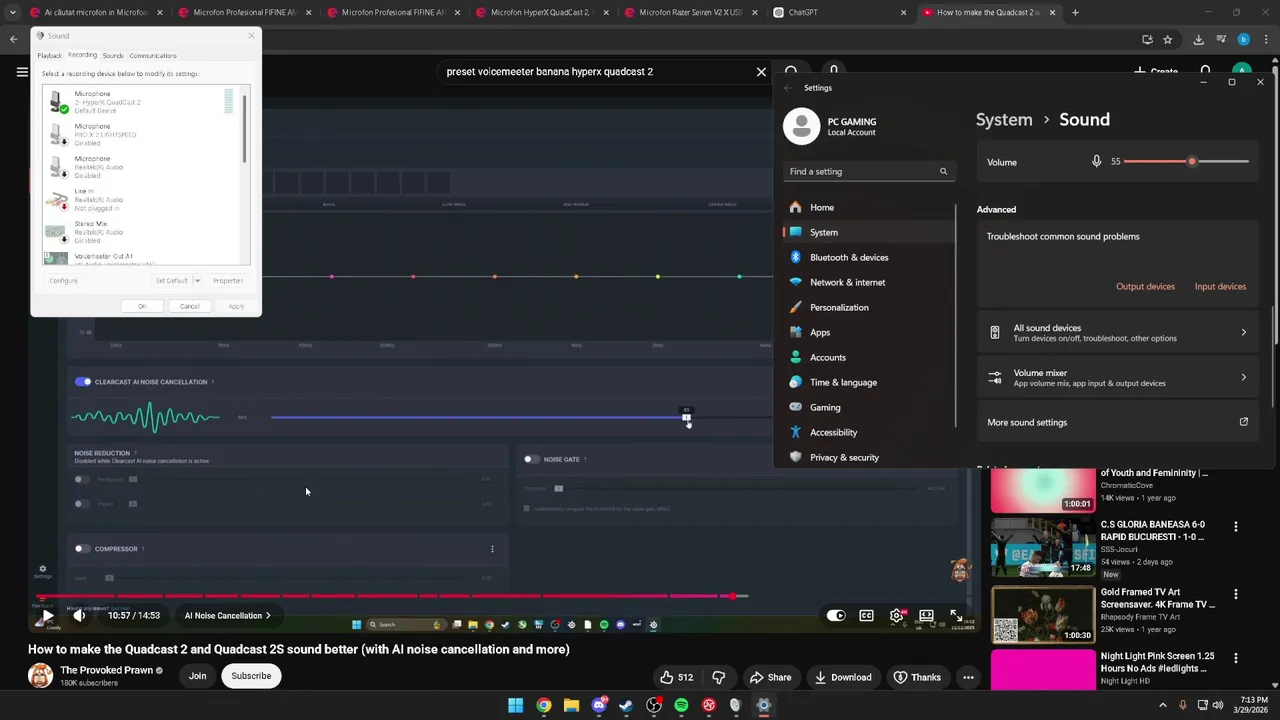Expand the Volume mixer row
1280x720 pixels.
tap(1118, 377)
